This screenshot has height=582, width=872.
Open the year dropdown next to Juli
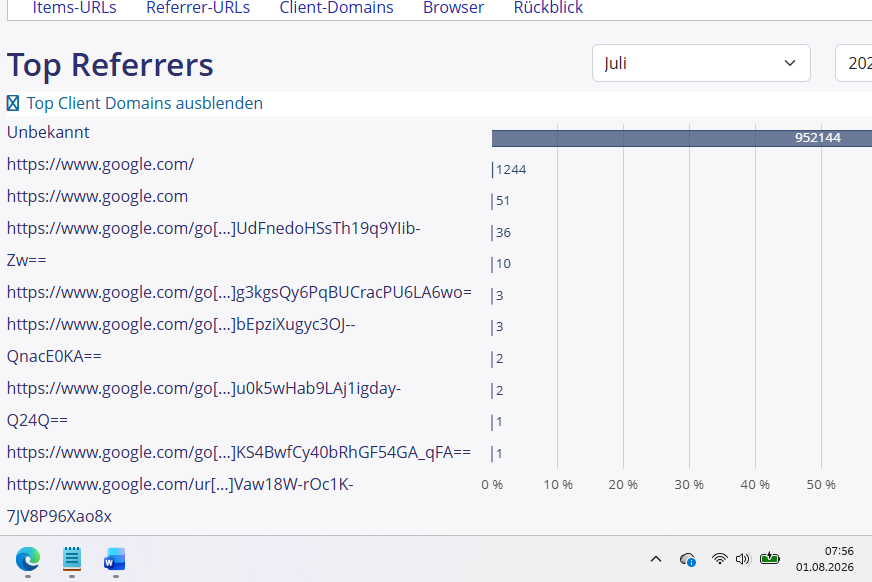854,63
